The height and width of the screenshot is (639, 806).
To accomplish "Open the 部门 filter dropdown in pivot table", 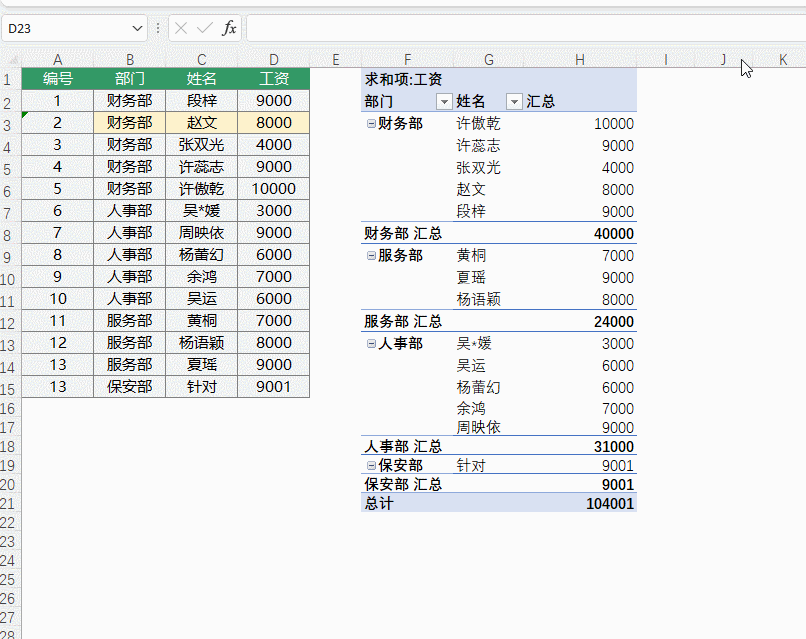I will tap(444, 101).
